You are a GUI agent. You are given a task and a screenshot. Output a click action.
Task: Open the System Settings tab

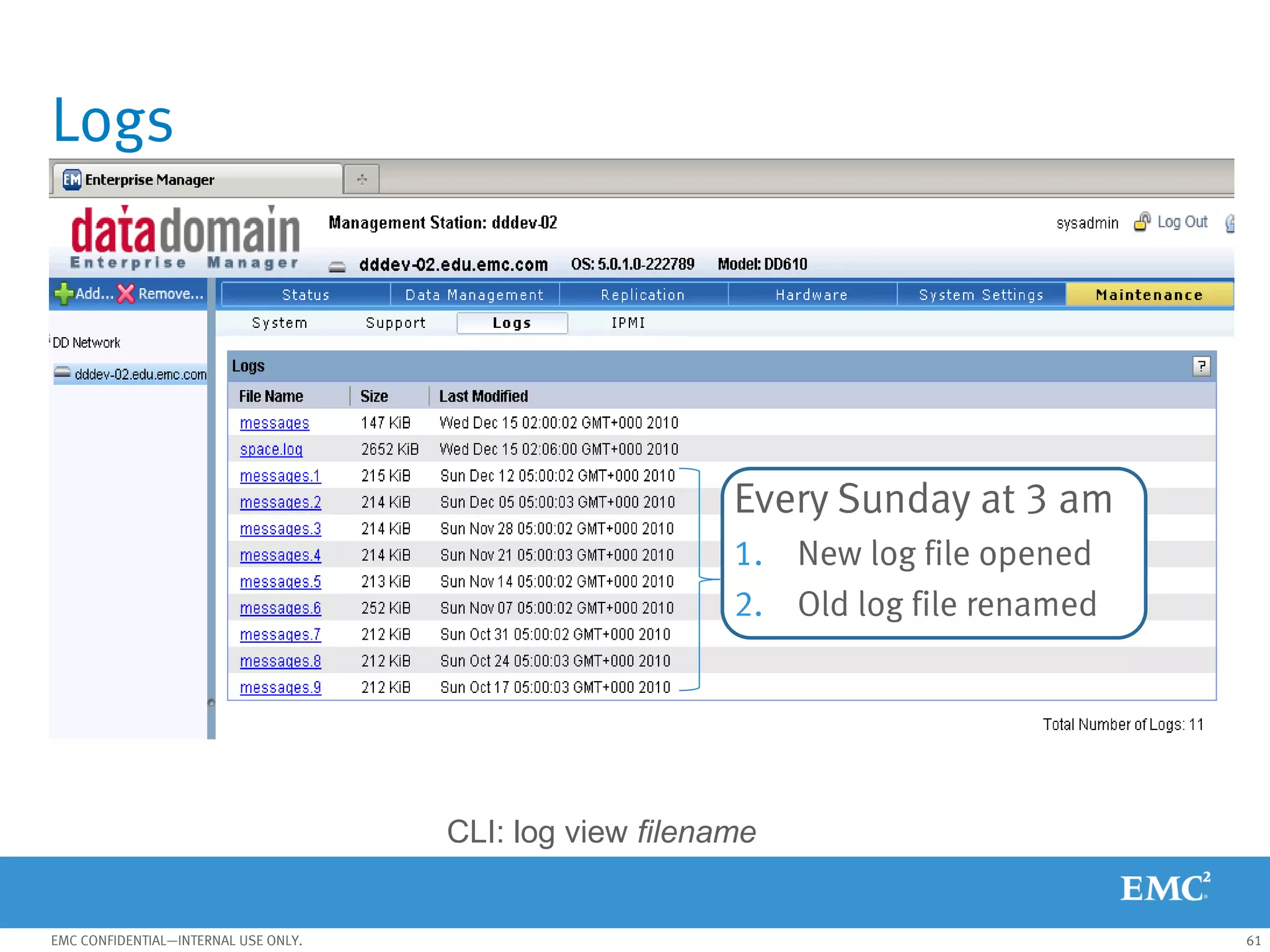[x=981, y=295]
